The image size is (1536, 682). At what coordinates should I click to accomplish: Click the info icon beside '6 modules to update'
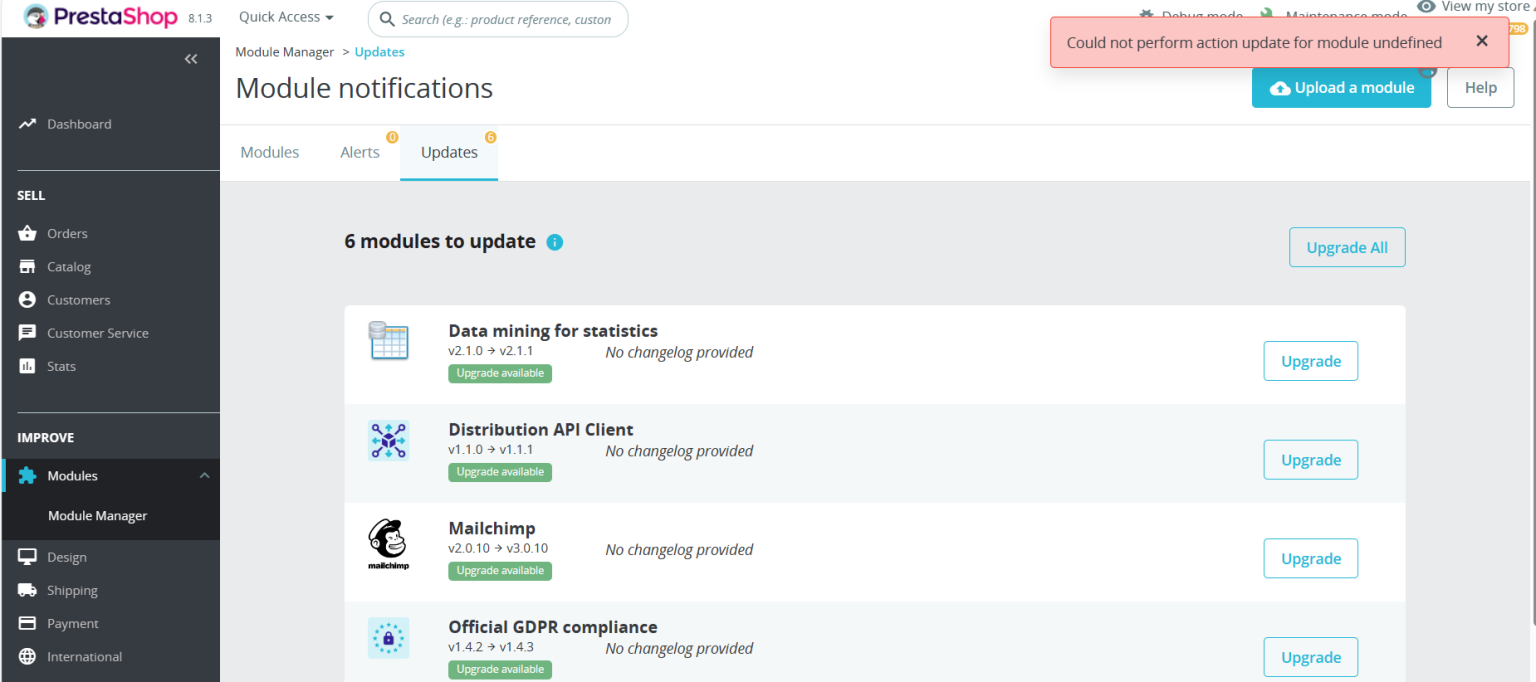click(555, 242)
